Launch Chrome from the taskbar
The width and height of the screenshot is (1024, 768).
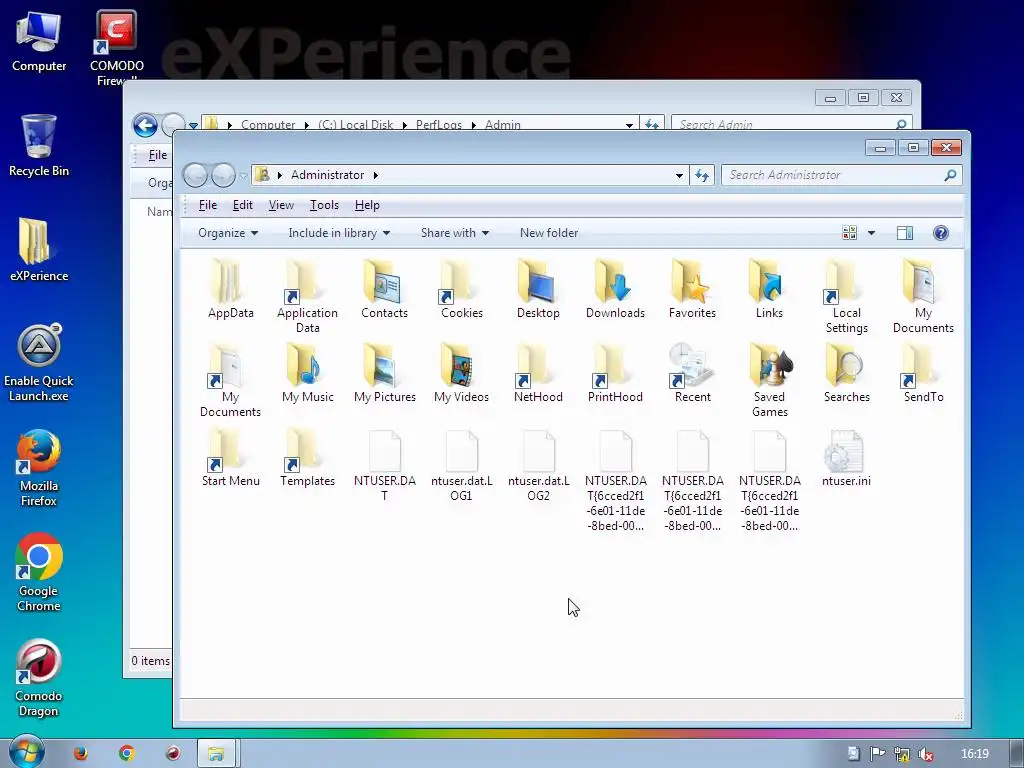(x=127, y=753)
